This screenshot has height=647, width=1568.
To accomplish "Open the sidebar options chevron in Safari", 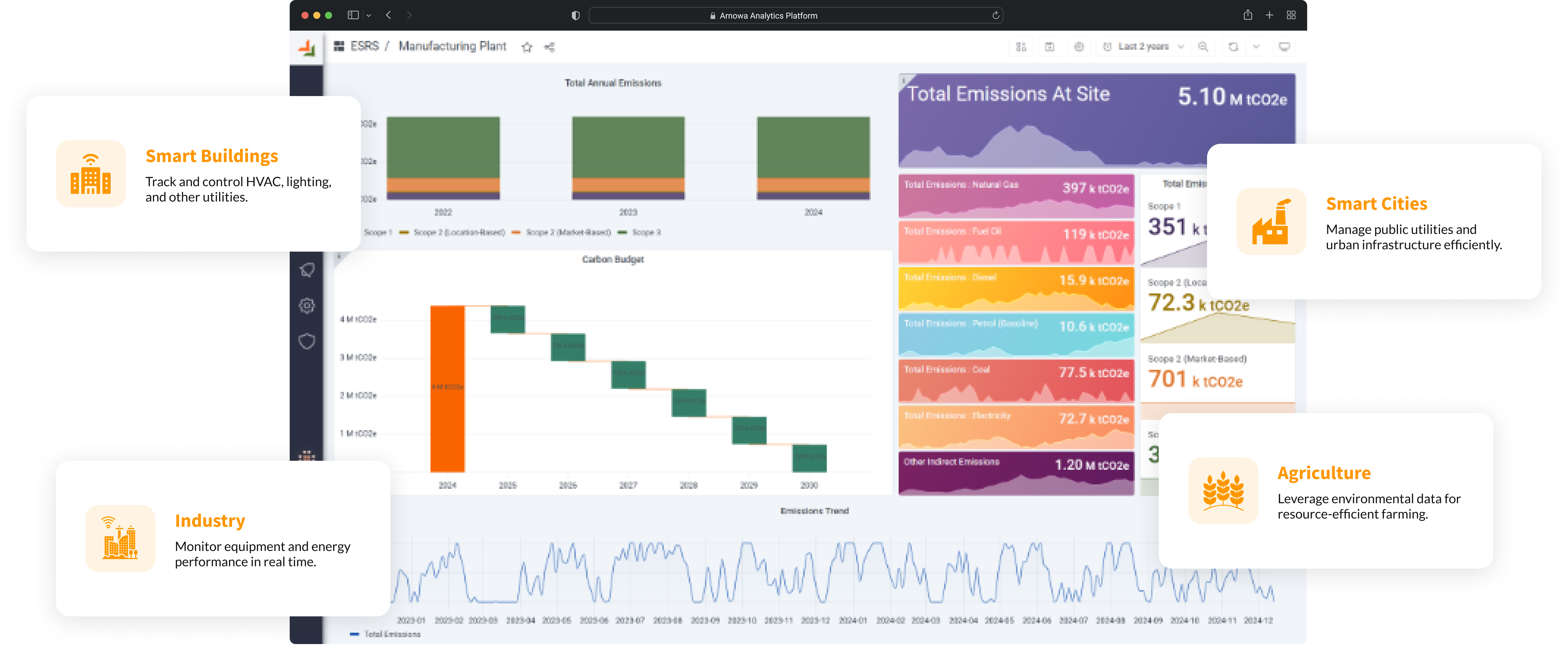I will pos(368,16).
